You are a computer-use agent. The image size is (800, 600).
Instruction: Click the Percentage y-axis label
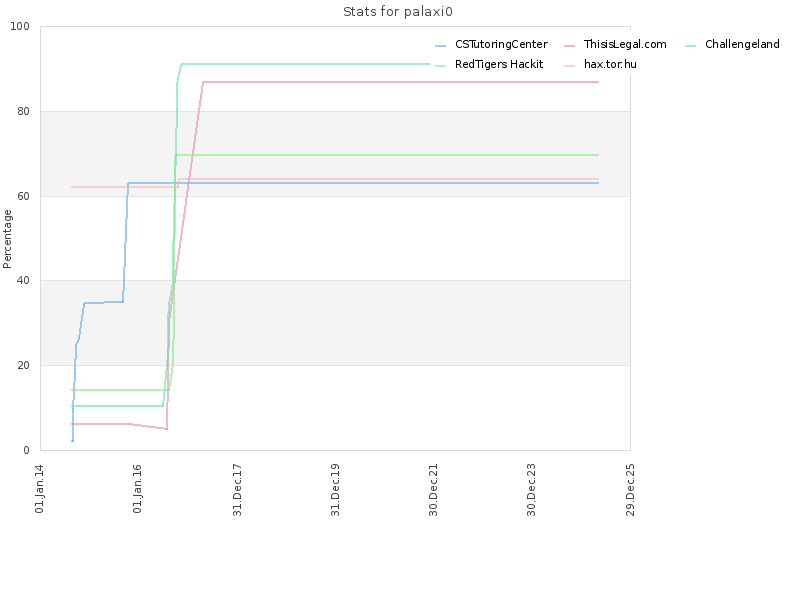click(x=7, y=239)
